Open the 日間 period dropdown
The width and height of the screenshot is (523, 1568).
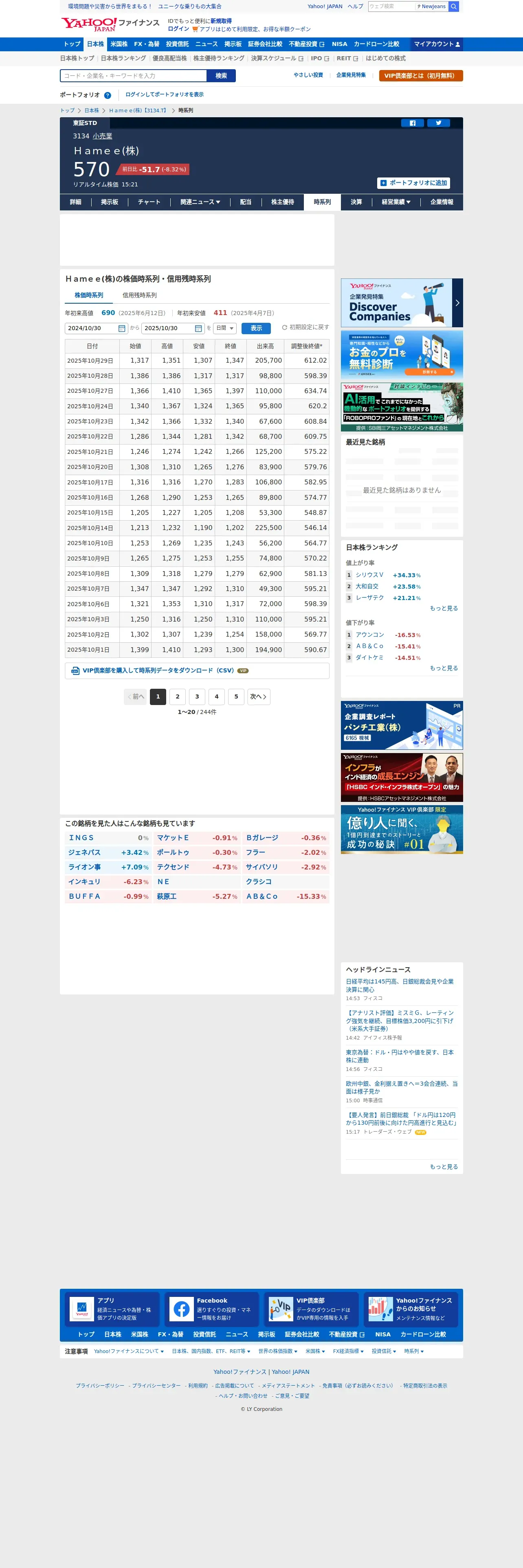click(225, 328)
